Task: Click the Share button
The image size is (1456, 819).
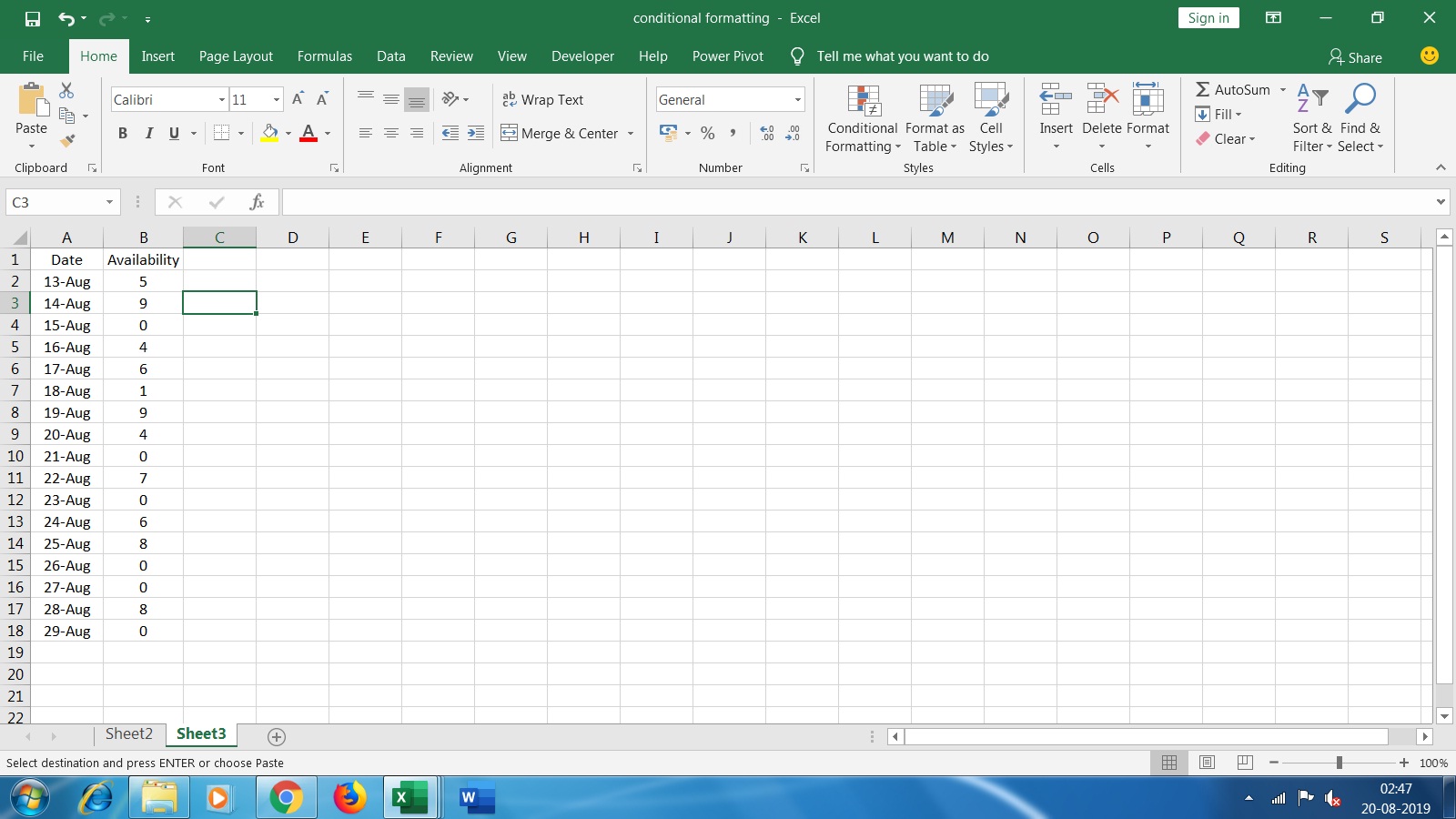Action: click(1355, 56)
